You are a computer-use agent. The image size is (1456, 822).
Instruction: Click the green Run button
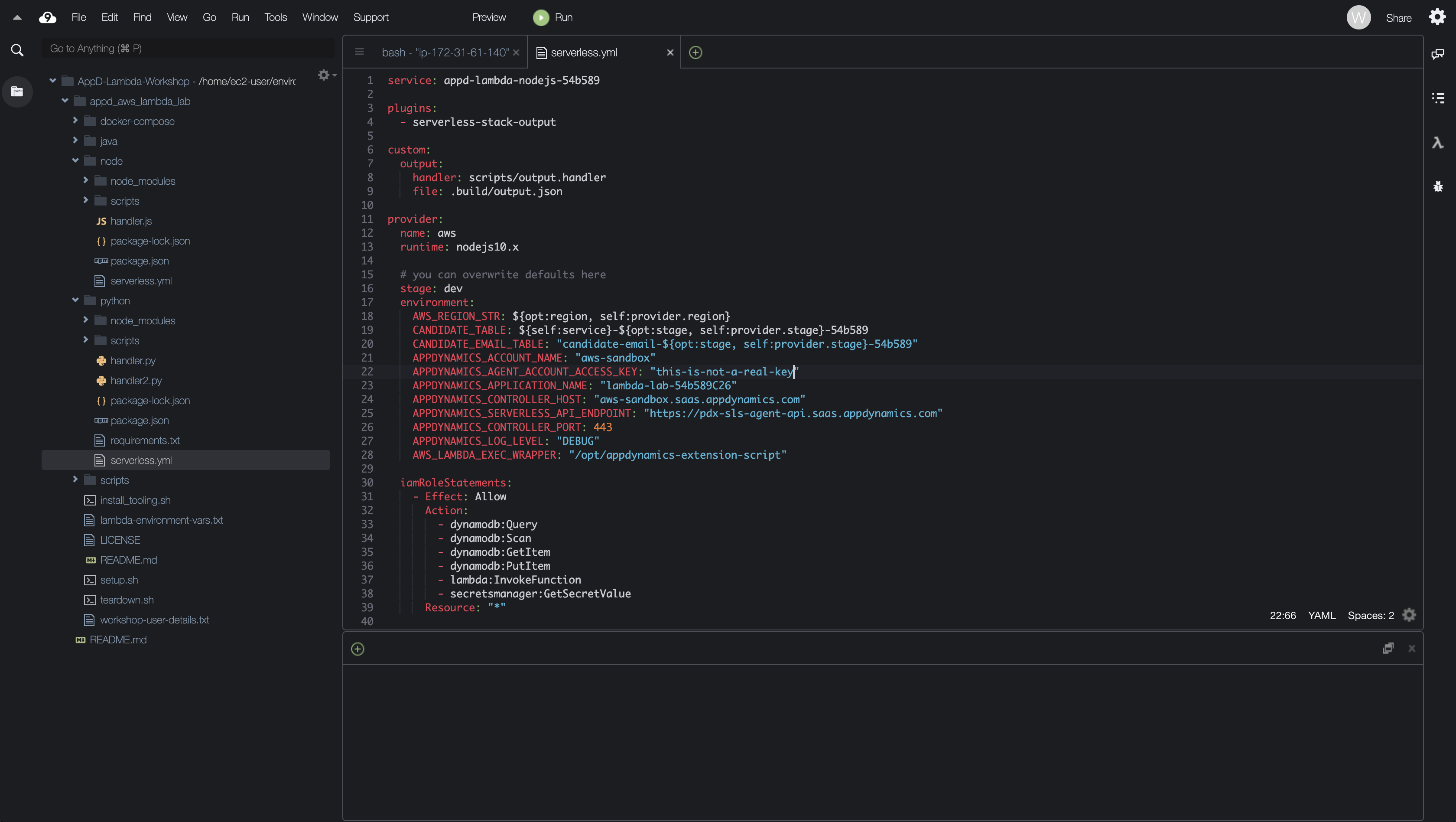[553, 17]
